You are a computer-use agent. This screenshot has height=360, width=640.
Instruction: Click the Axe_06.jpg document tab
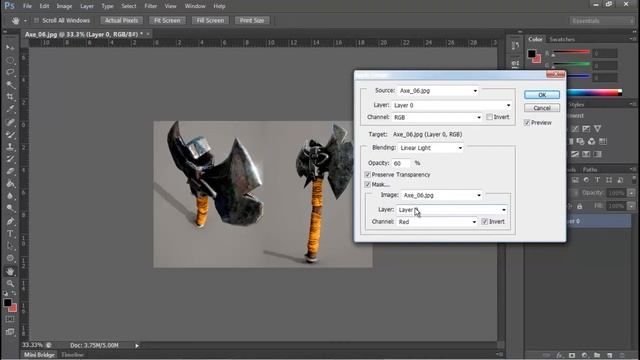84,34
